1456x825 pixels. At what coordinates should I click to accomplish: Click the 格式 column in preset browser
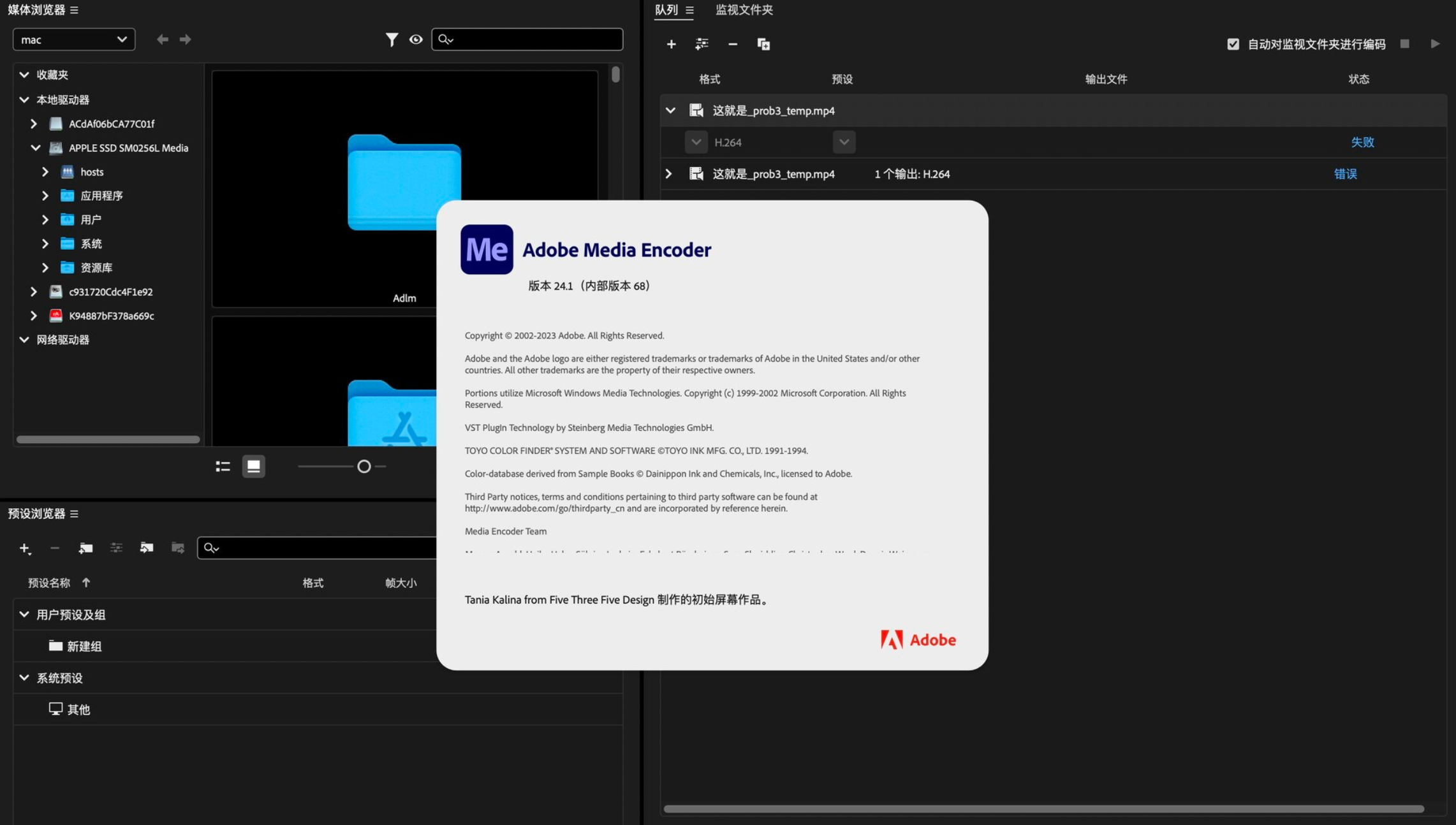pyautogui.click(x=313, y=583)
